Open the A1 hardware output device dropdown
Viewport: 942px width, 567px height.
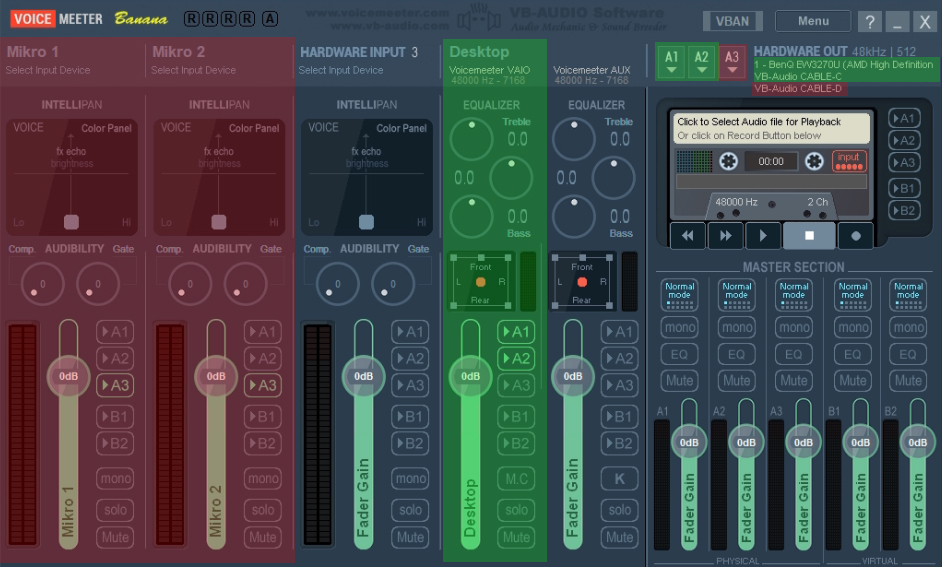pyautogui.click(x=672, y=61)
